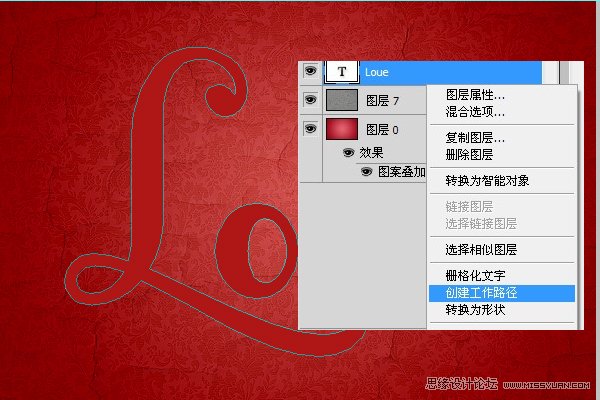Choose 转换为智能对象 menu entry
Viewport: 600px width, 400px height.
click(x=487, y=180)
